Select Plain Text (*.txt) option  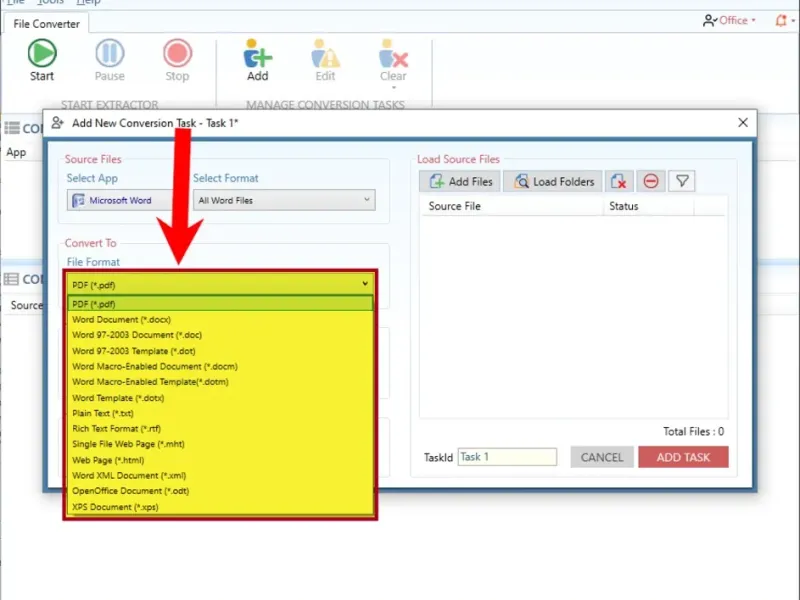[x=220, y=413]
